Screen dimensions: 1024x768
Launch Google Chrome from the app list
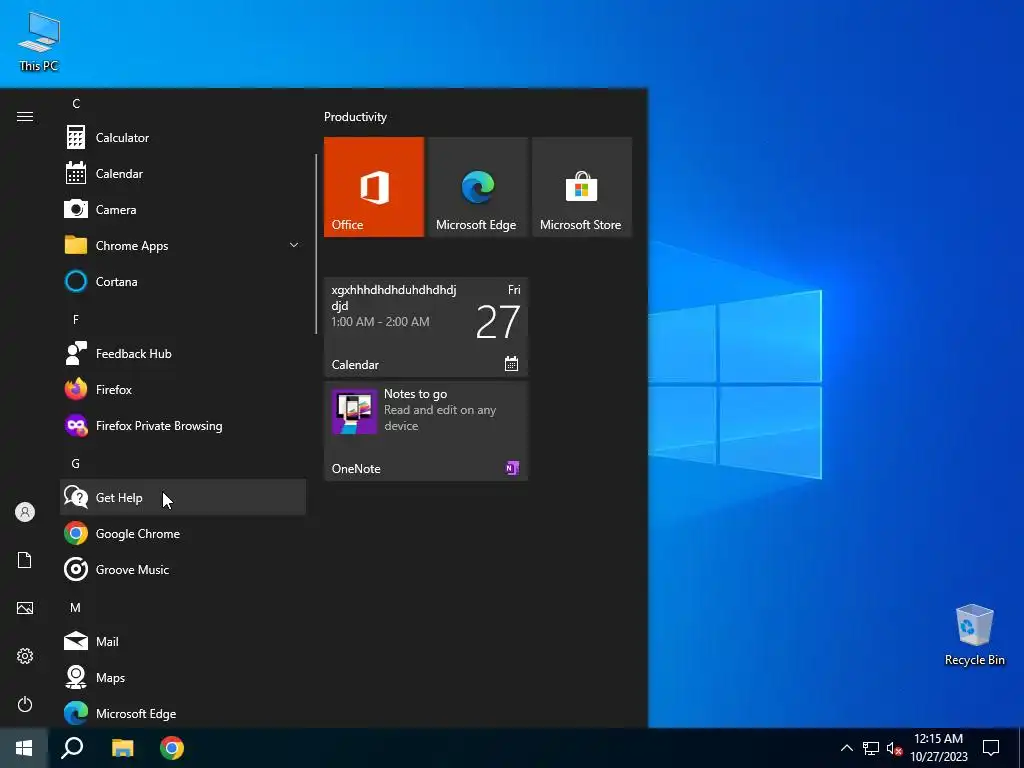coord(183,534)
